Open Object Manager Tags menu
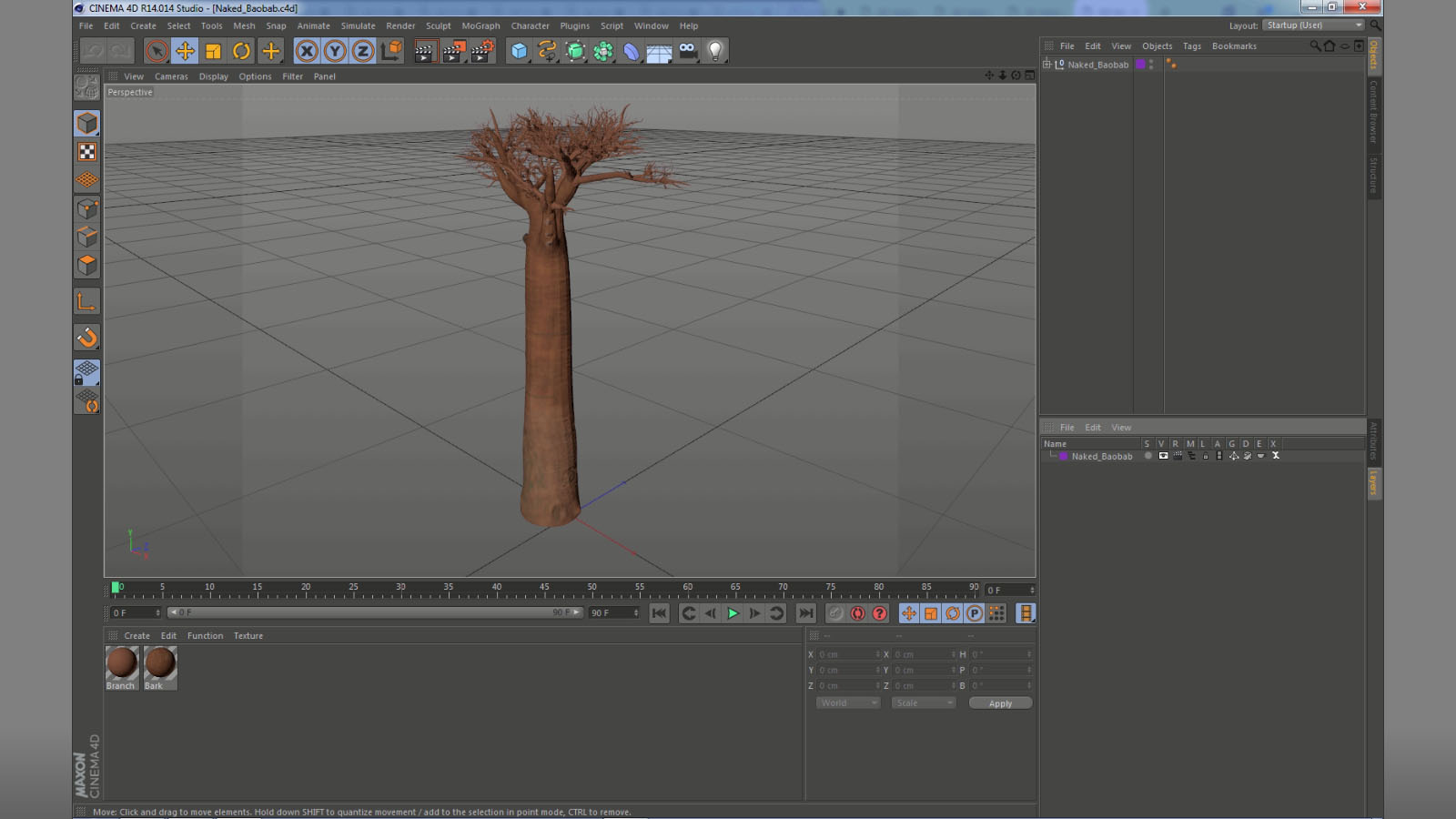Screen dimensions: 1456x819 pyautogui.click(x=1192, y=46)
